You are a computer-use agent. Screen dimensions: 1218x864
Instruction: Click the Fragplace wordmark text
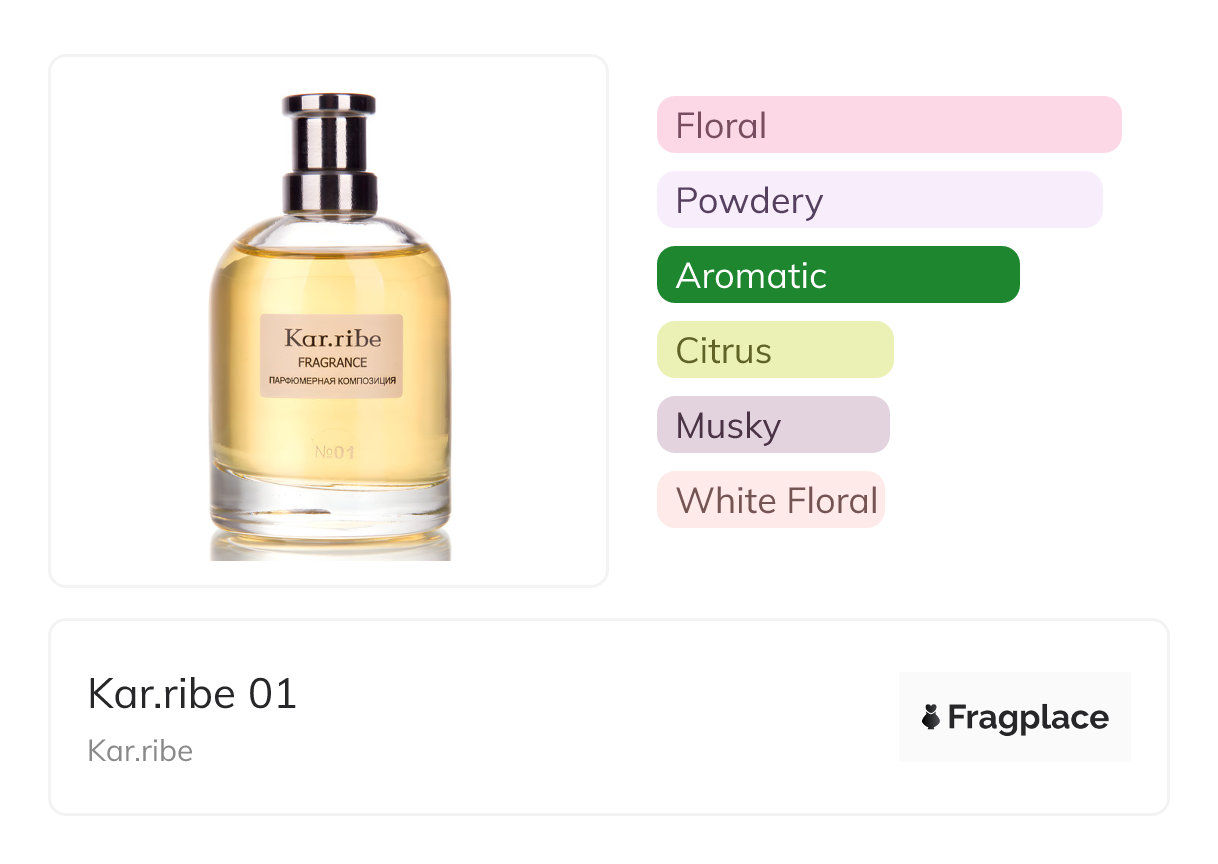click(x=1028, y=718)
